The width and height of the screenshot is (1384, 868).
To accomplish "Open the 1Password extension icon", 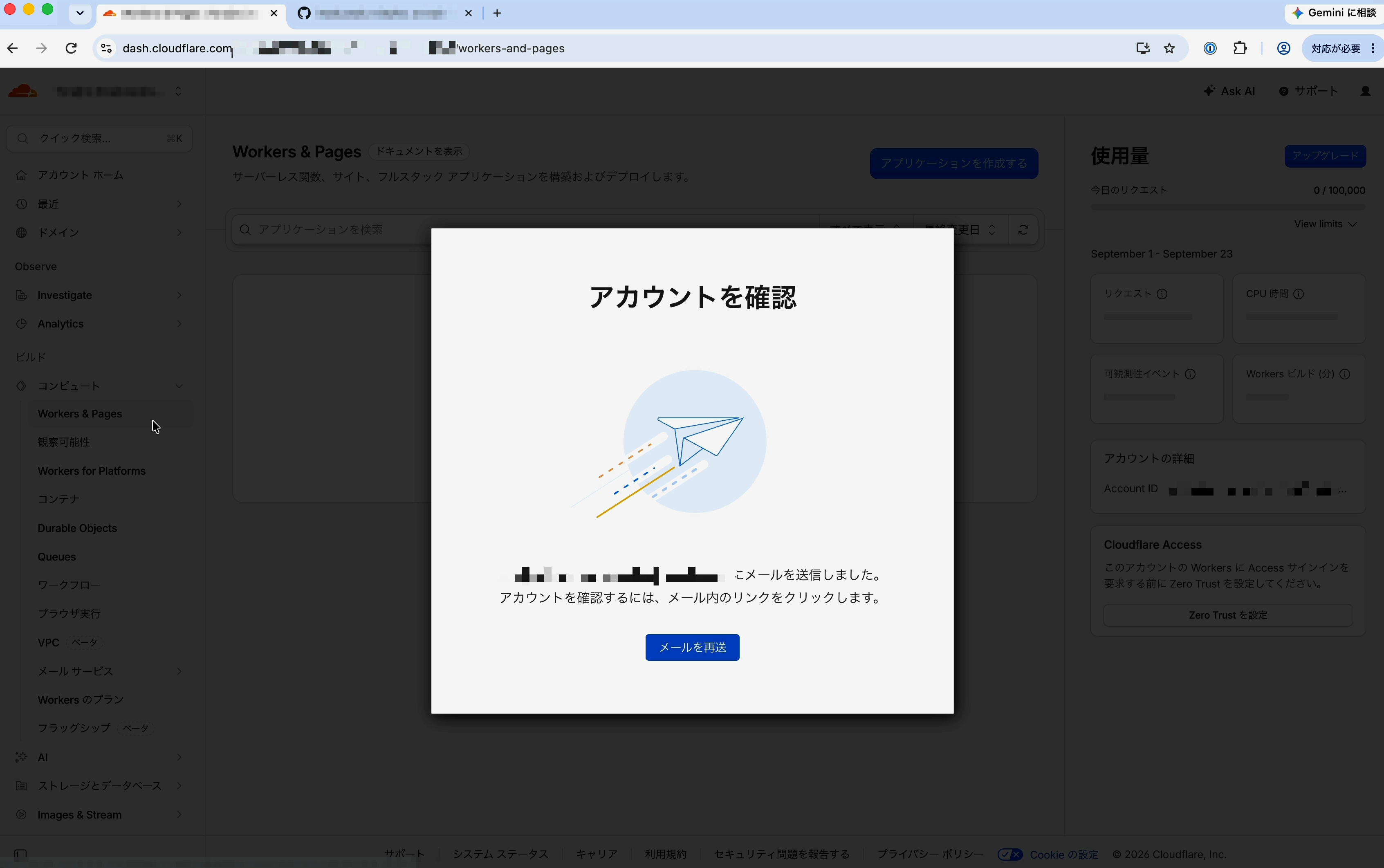I will tap(1210, 48).
